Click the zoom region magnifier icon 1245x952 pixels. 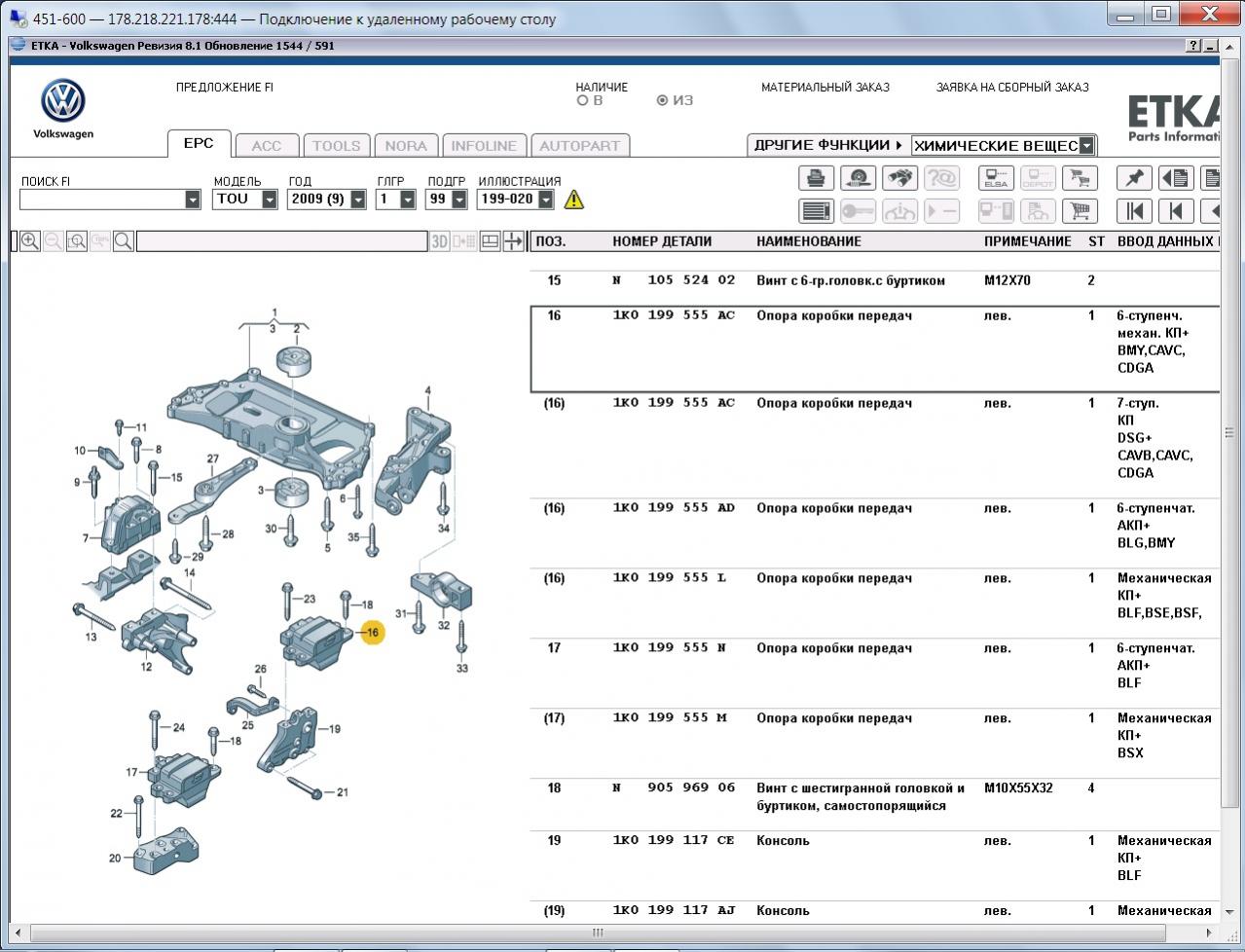click(x=77, y=241)
